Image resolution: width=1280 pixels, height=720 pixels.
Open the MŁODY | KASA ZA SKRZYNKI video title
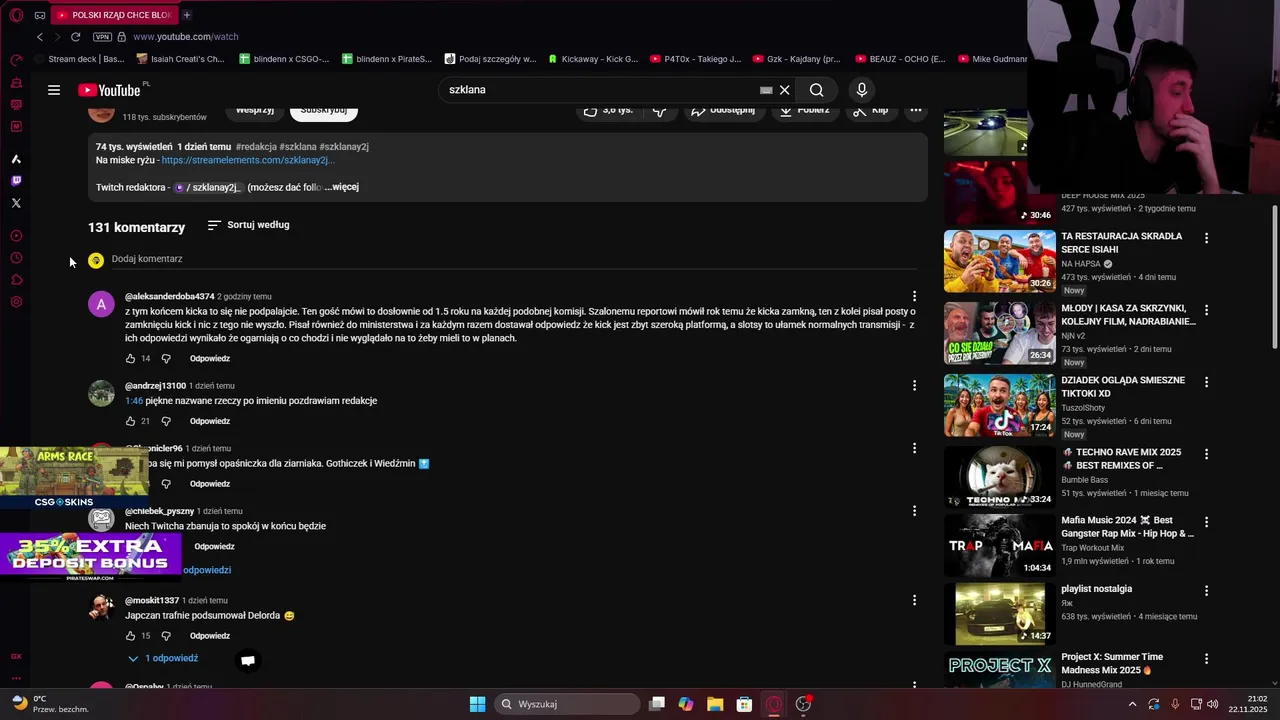[1128, 315]
